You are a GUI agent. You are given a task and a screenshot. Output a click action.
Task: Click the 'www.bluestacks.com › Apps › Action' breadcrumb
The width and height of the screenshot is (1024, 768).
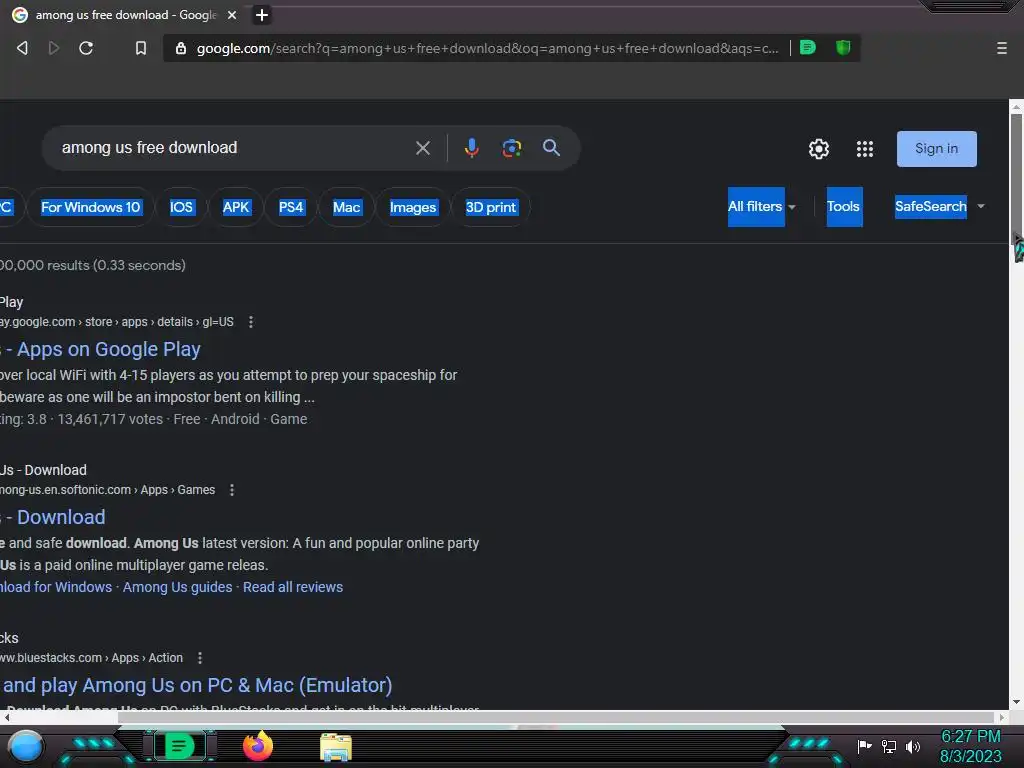91,658
